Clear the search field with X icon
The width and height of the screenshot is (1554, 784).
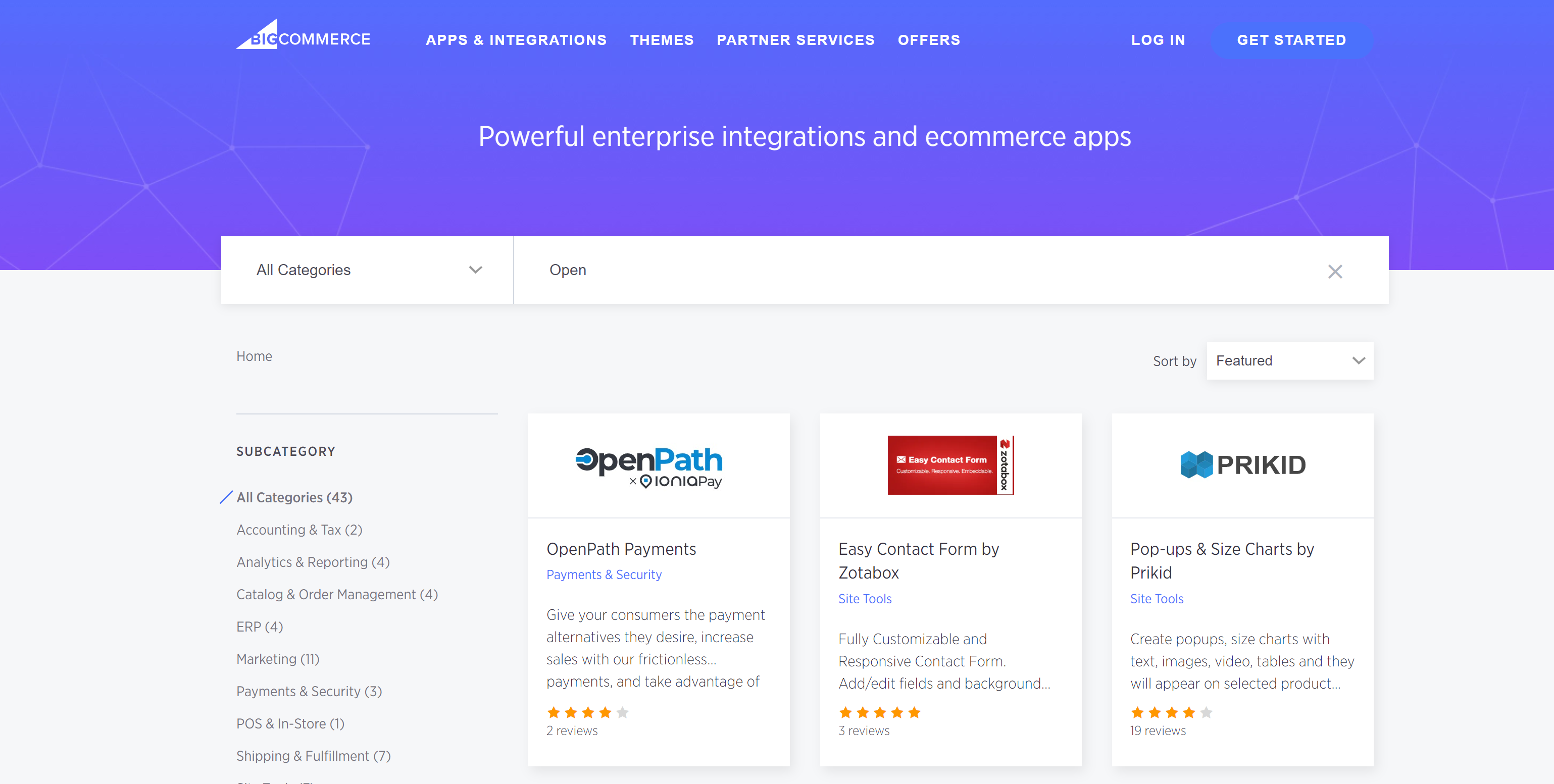(x=1334, y=272)
